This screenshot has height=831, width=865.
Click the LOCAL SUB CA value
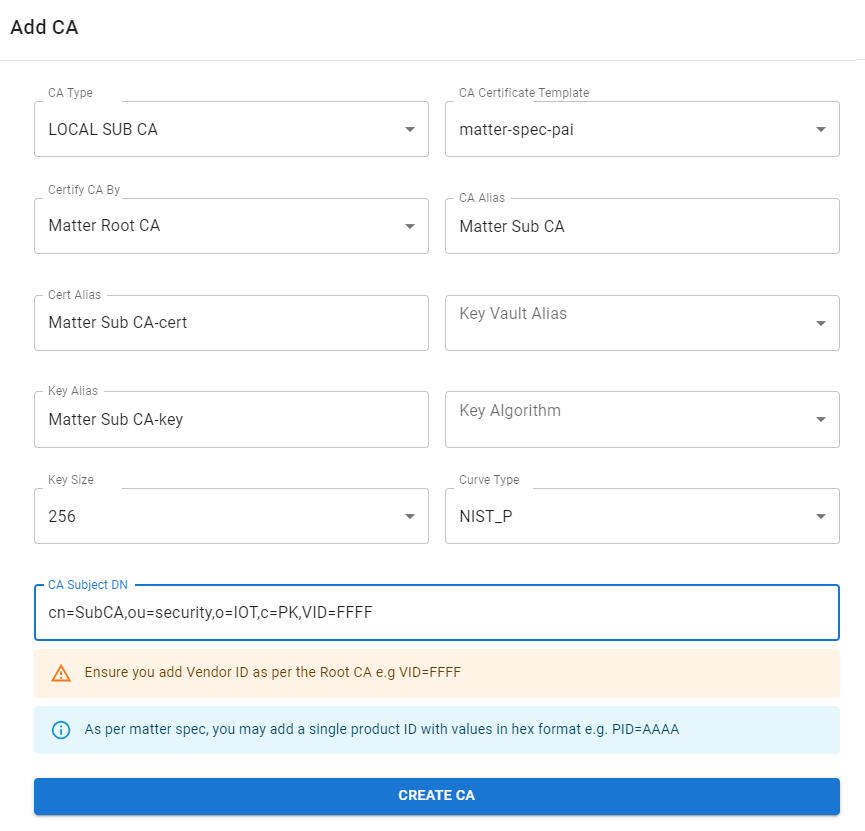103,130
